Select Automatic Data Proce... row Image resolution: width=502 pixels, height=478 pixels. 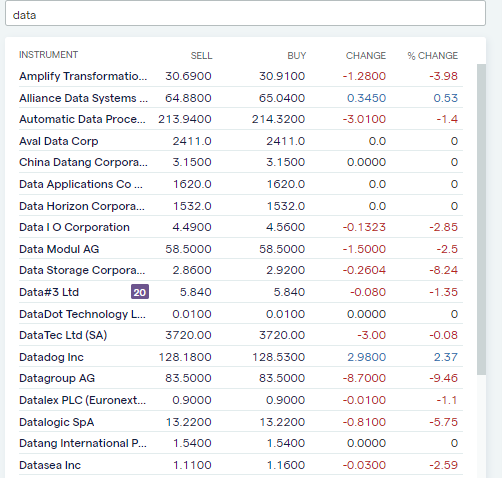click(x=241, y=119)
